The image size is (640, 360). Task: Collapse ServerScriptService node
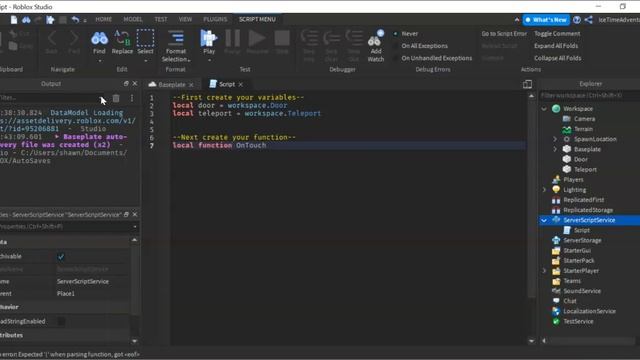coord(544,220)
